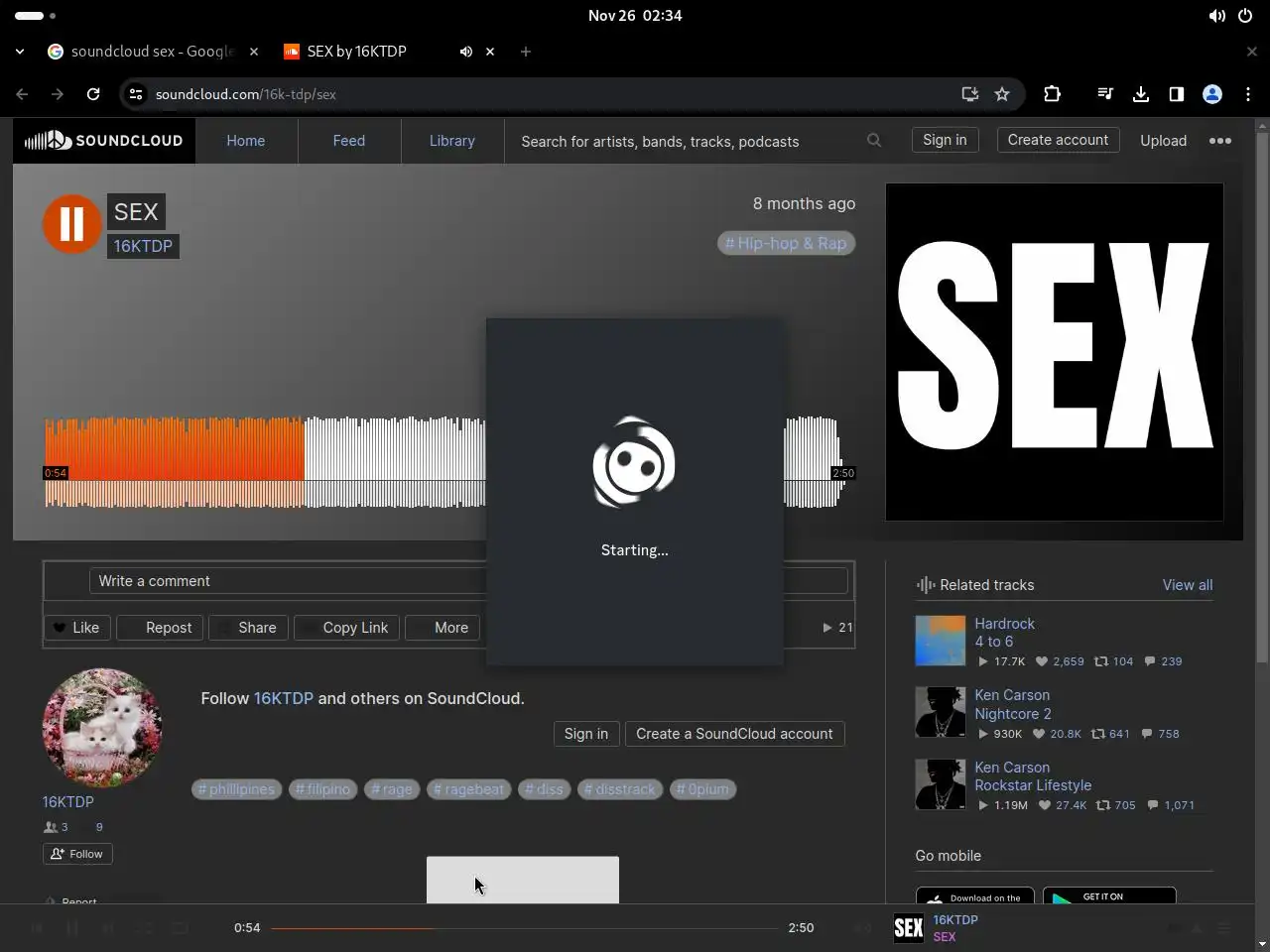This screenshot has height=952, width=1270.
Task: Open the system volume indicator
Action: coord(1216,16)
